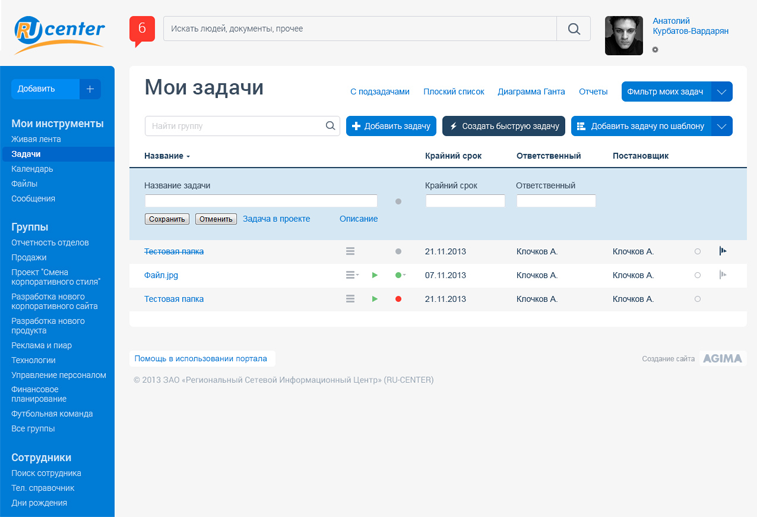Open Календарь in sidebar
The width and height of the screenshot is (757, 517).
click(x=32, y=169)
